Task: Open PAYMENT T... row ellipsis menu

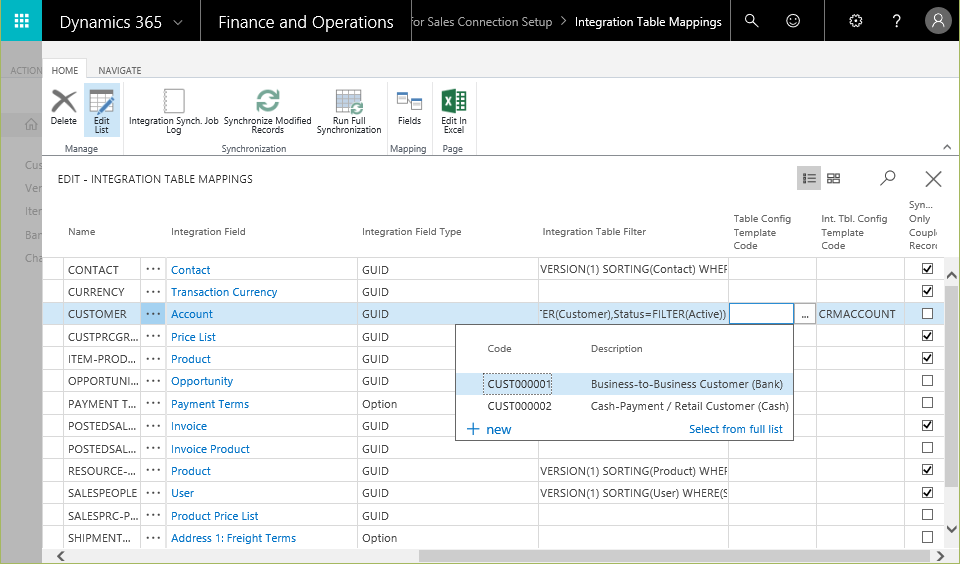Action: click(153, 404)
